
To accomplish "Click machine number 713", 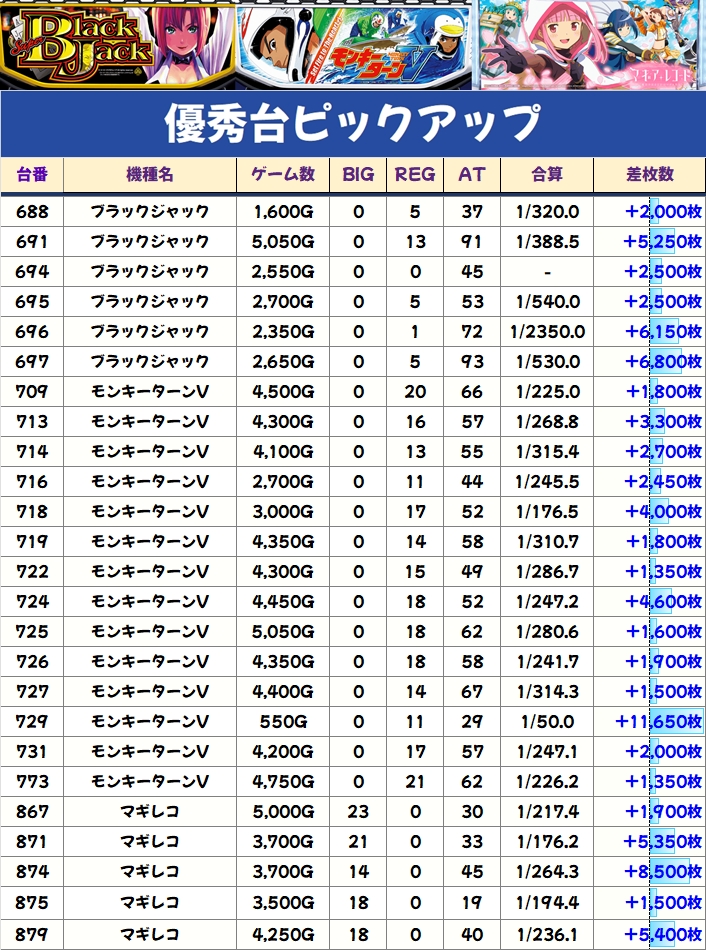I will 32,422.
